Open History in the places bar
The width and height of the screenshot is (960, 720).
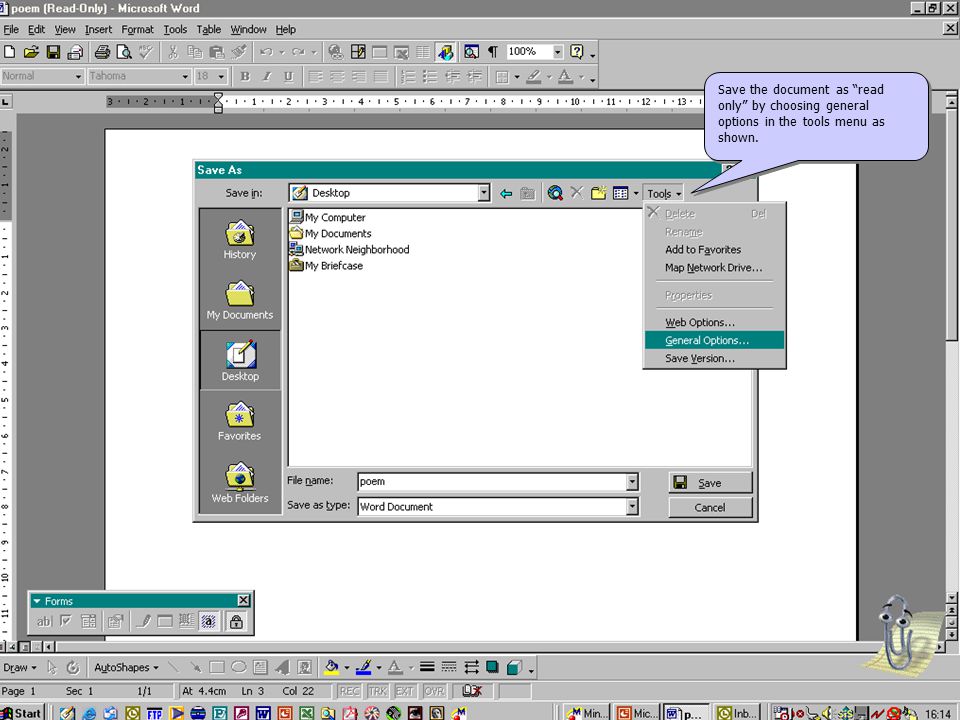click(x=239, y=240)
